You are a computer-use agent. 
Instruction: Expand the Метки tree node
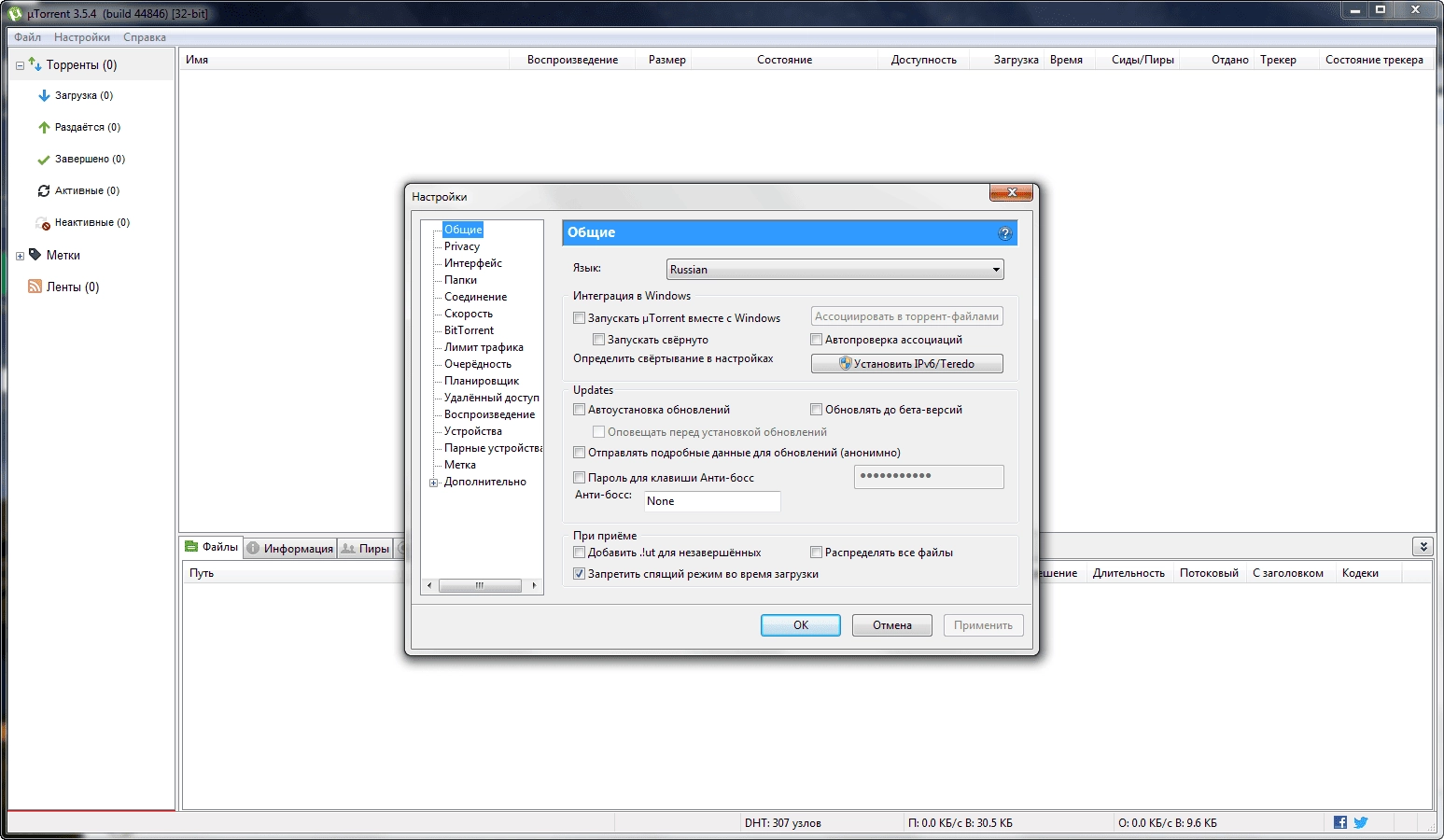point(20,256)
